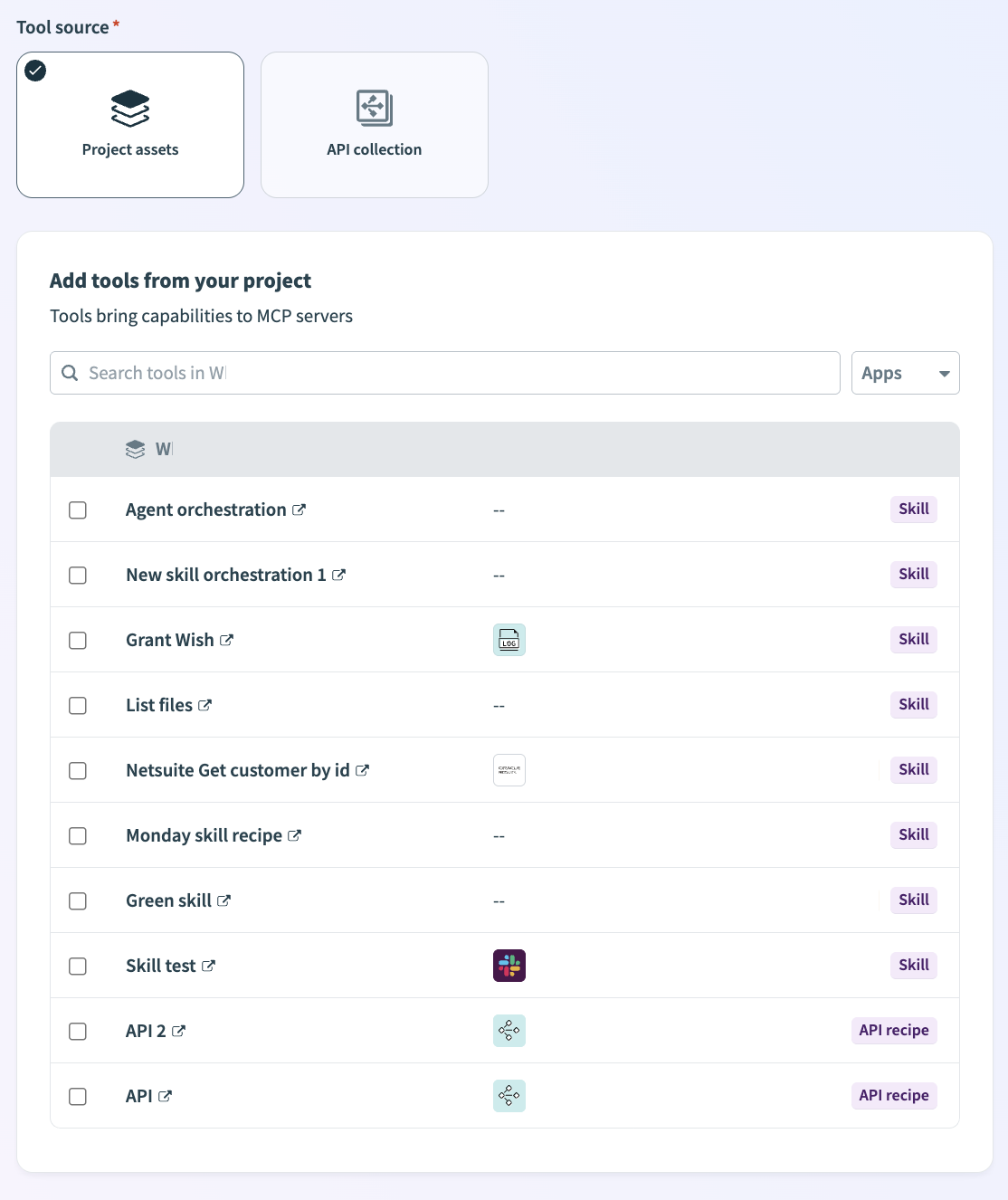
Task: Click the recipe flow icon in the API row
Action: tap(509, 1095)
